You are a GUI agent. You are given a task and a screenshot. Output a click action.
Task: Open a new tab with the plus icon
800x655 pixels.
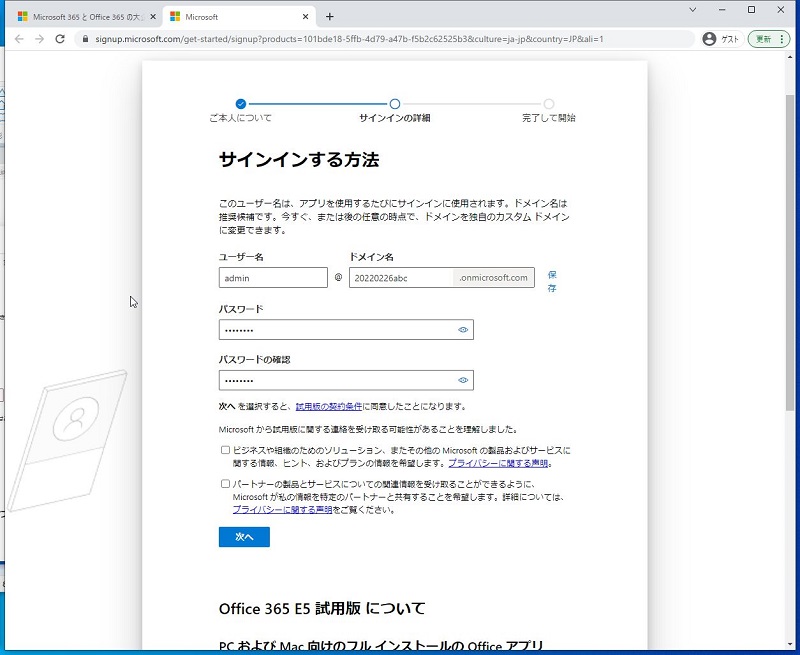330,17
